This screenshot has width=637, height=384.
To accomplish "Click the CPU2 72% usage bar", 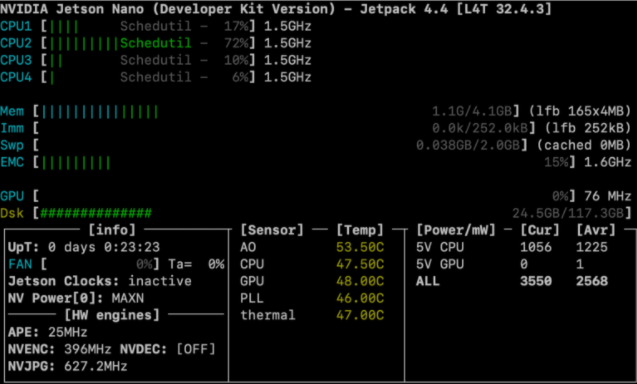I will pos(84,43).
